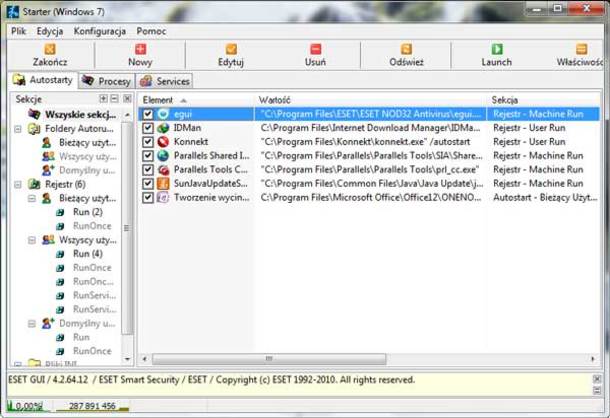Click the 287 891 456 memory status entry
The width and height of the screenshot is (610, 418).
click(92, 406)
